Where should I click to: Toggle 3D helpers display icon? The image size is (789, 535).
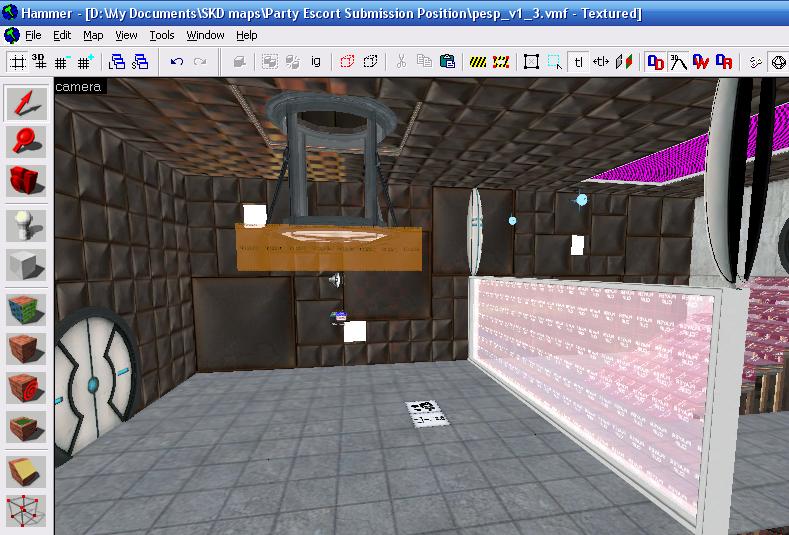point(678,62)
